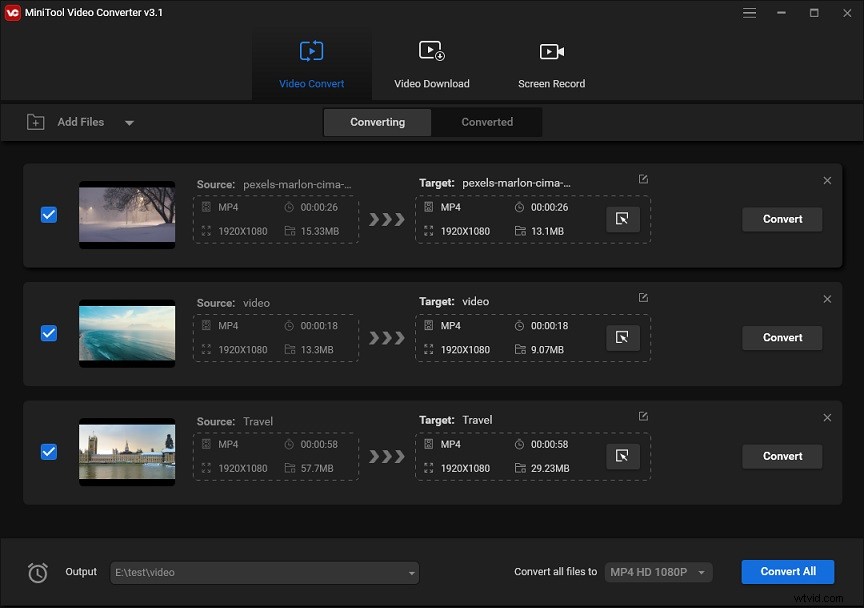Expand the Add Files dropdown arrow
The image size is (864, 608).
tap(129, 121)
